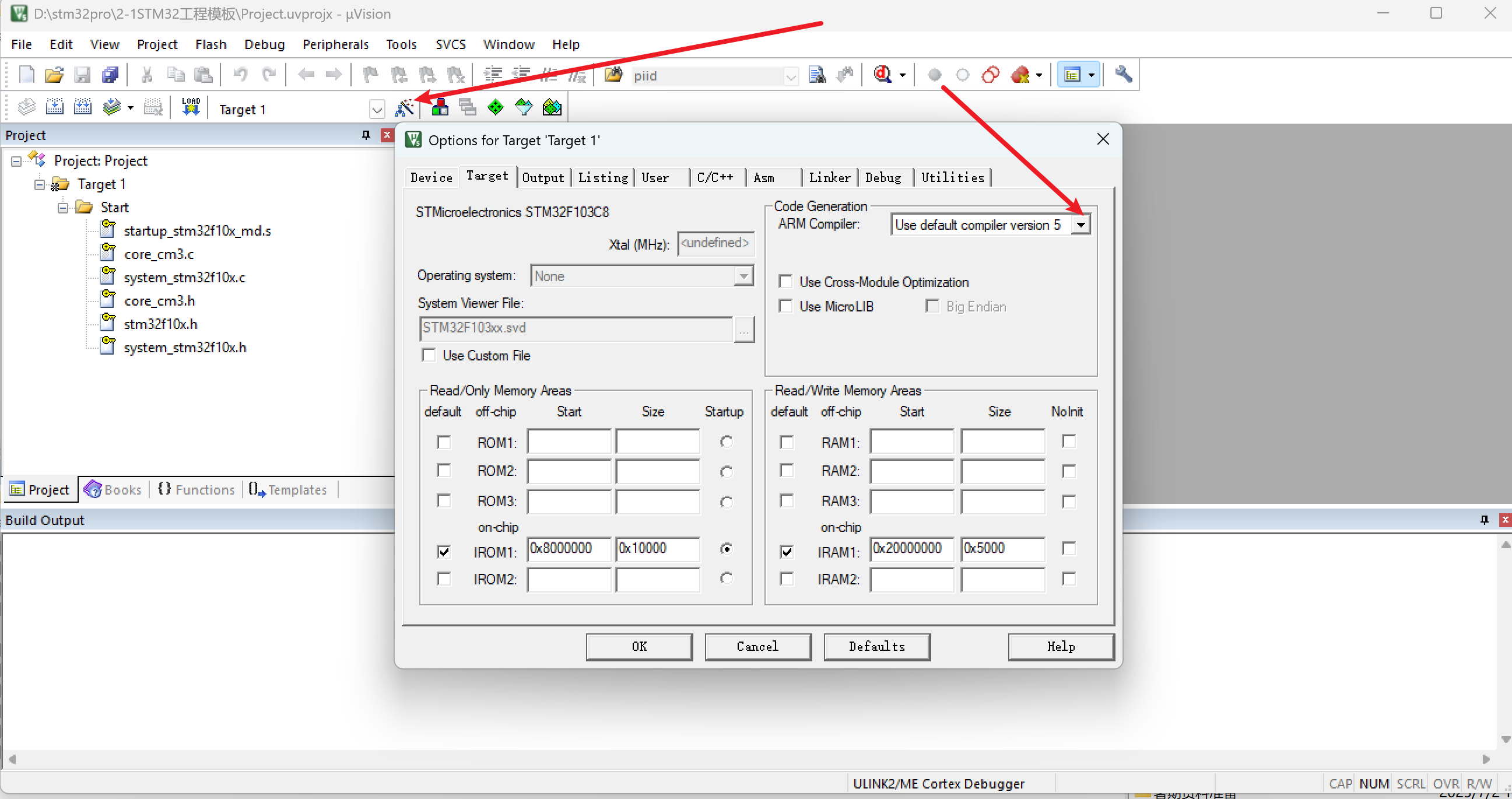1512x799 pixels.
Task: Click the Save icon in toolbar
Action: pos(82,75)
